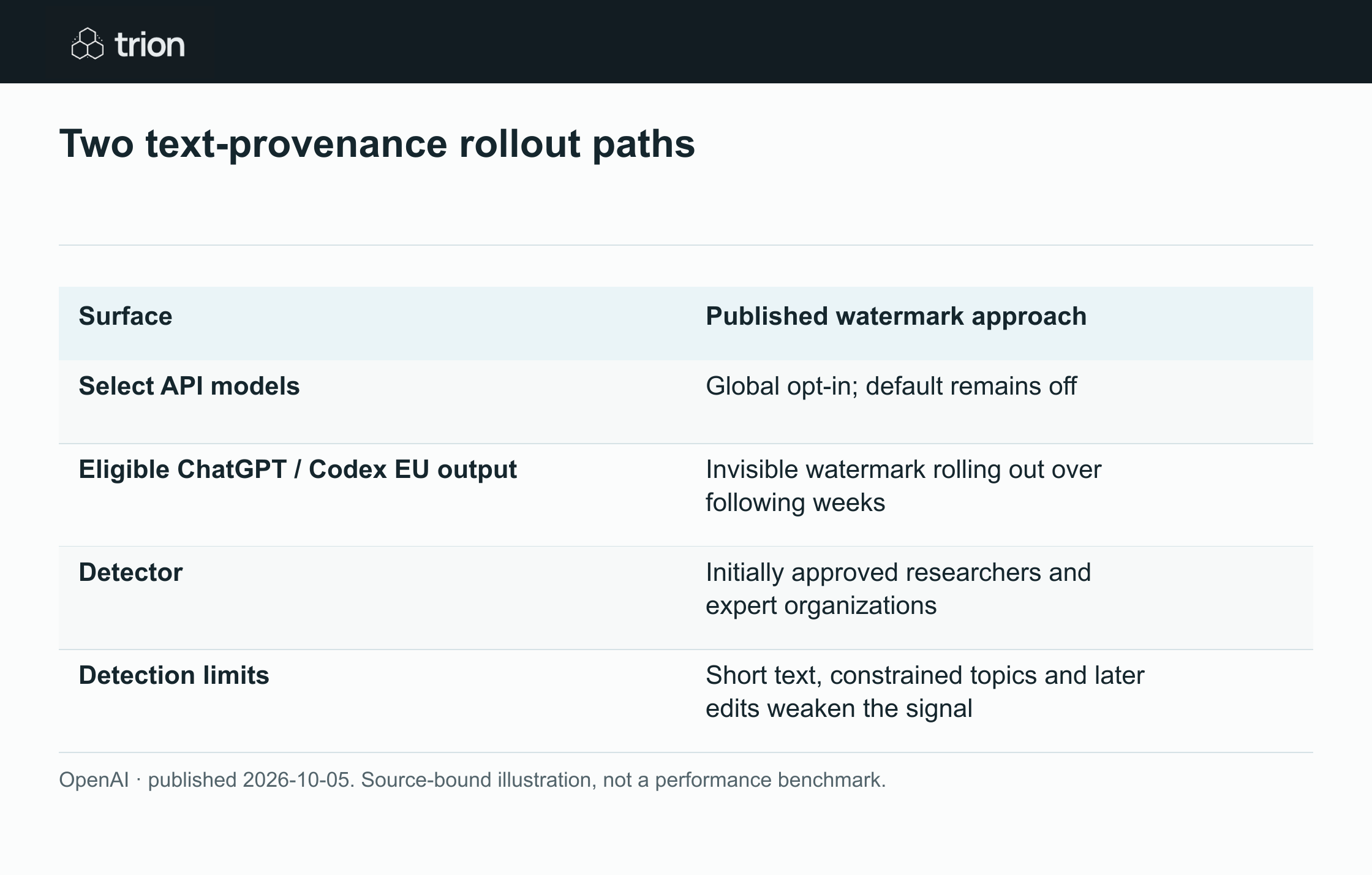Click the 'Surface' column header
Viewport: 1372px width, 875px height.
pos(126,316)
